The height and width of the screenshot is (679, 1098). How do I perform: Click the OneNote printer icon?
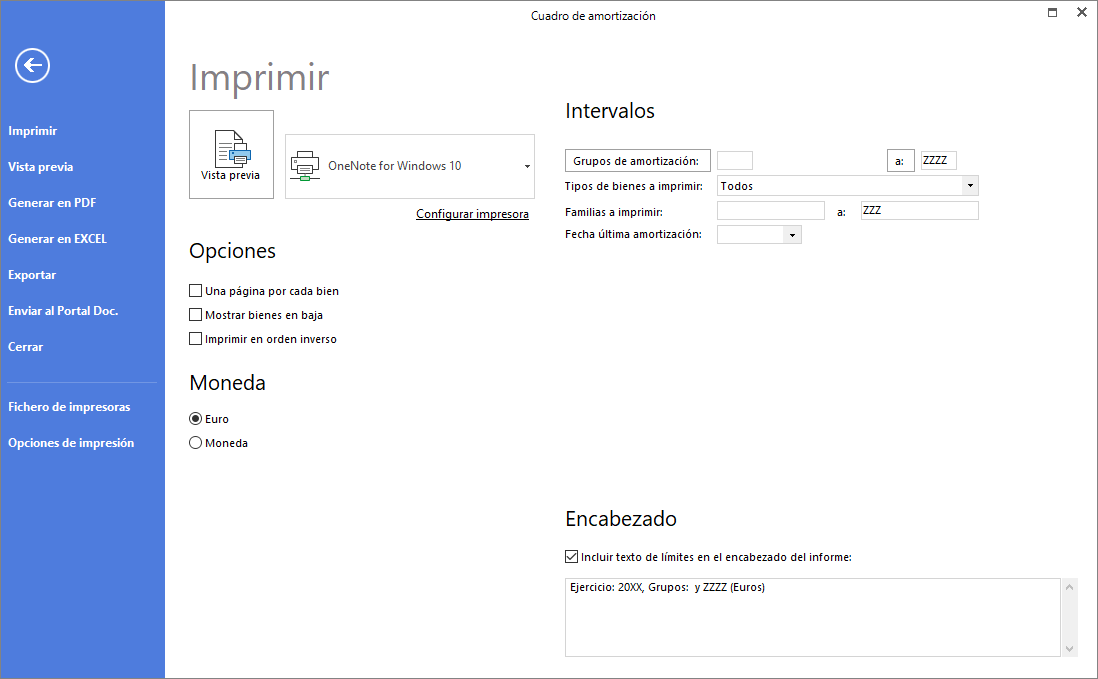tap(305, 167)
